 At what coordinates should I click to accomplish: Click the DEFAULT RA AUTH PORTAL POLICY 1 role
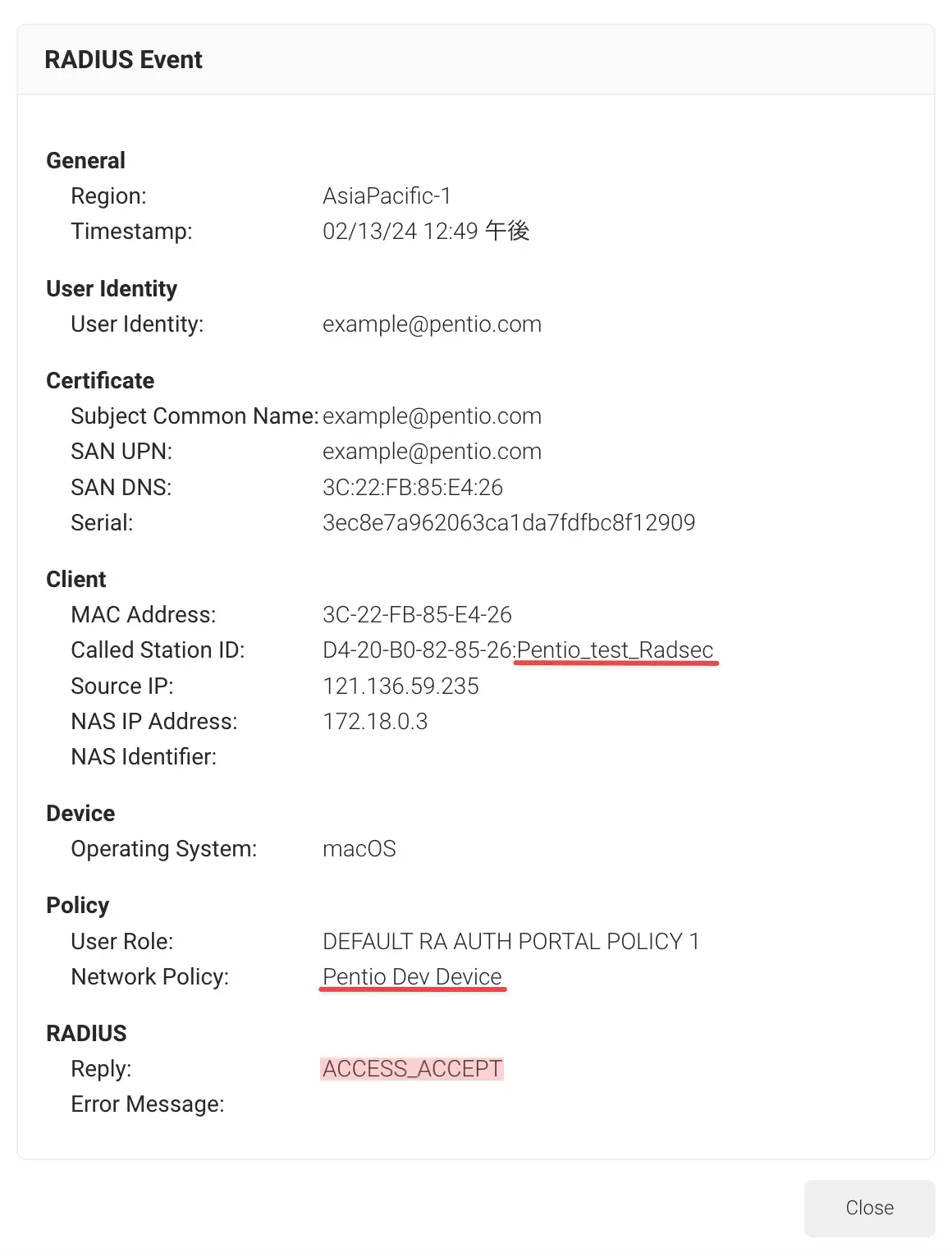(510, 941)
